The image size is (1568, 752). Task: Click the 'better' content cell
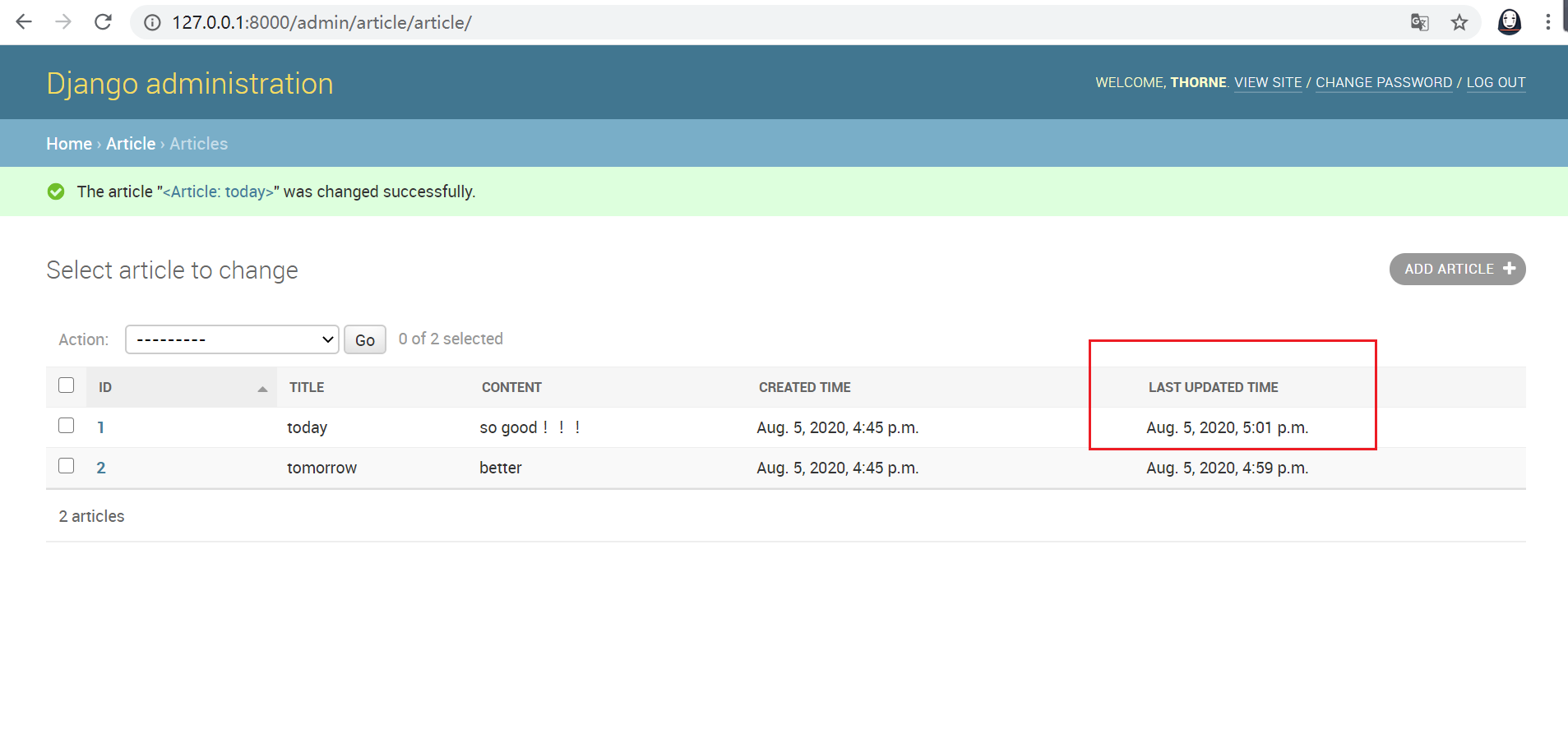501,468
